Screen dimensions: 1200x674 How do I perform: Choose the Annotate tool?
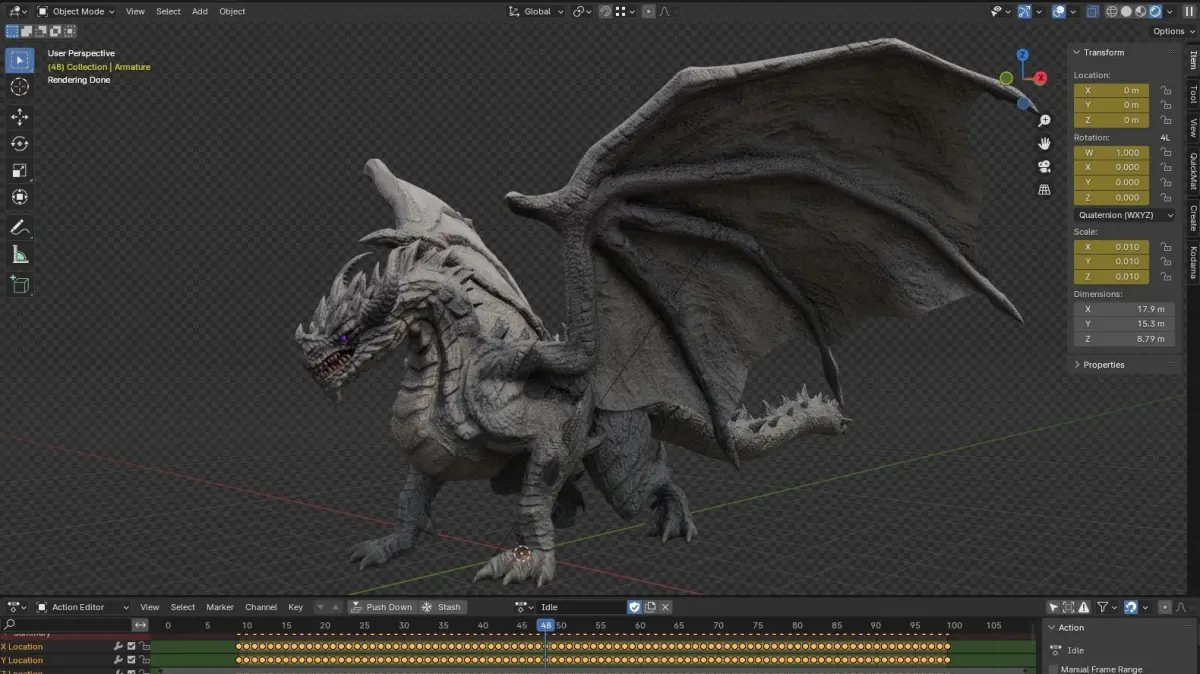[x=19, y=228]
